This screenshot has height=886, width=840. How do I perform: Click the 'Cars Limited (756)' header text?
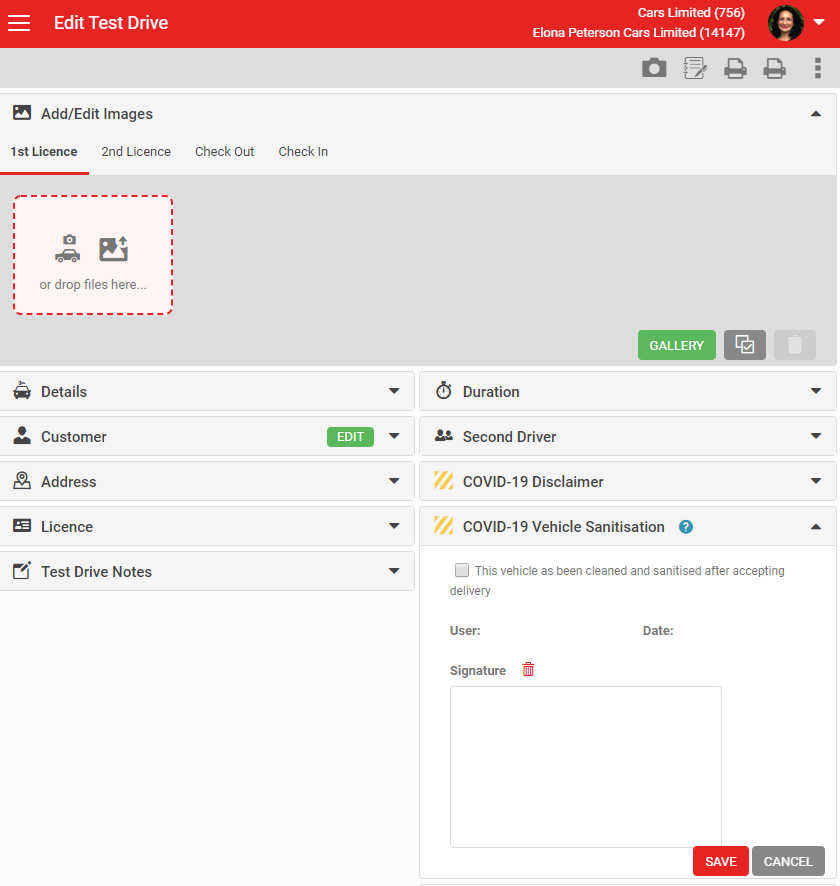click(x=691, y=12)
